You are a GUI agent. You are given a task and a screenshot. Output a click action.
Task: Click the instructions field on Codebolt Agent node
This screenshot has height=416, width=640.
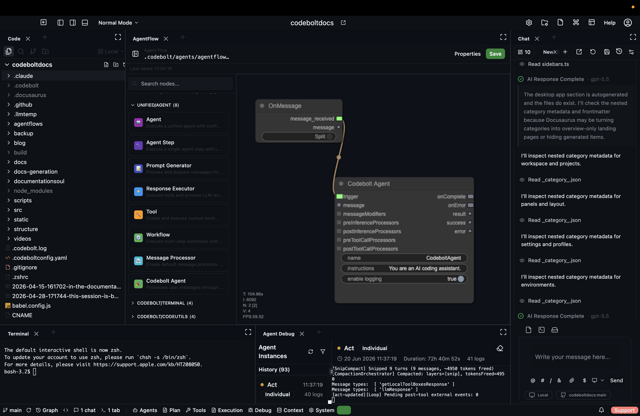pyautogui.click(x=404, y=269)
